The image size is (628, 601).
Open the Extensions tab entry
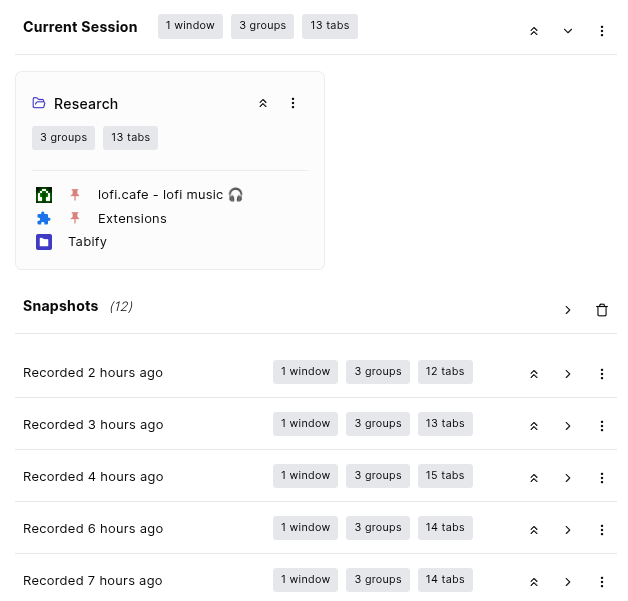pos(132,219)
